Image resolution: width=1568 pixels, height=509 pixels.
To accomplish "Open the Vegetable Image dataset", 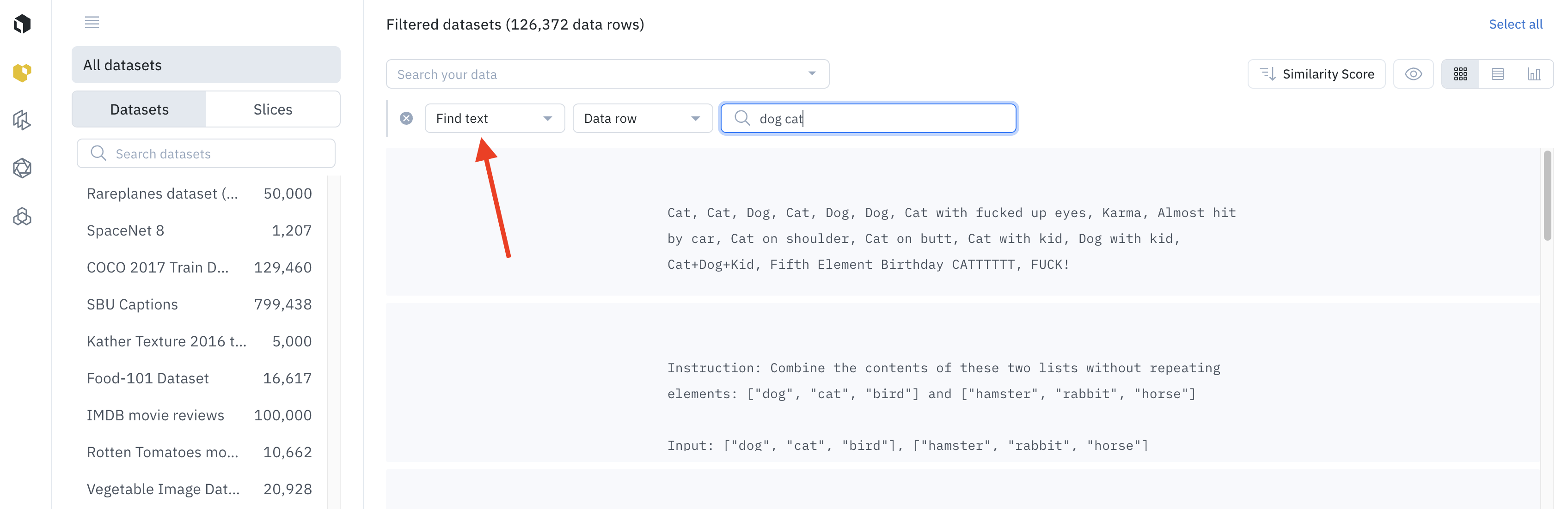I will coord(199,490).
